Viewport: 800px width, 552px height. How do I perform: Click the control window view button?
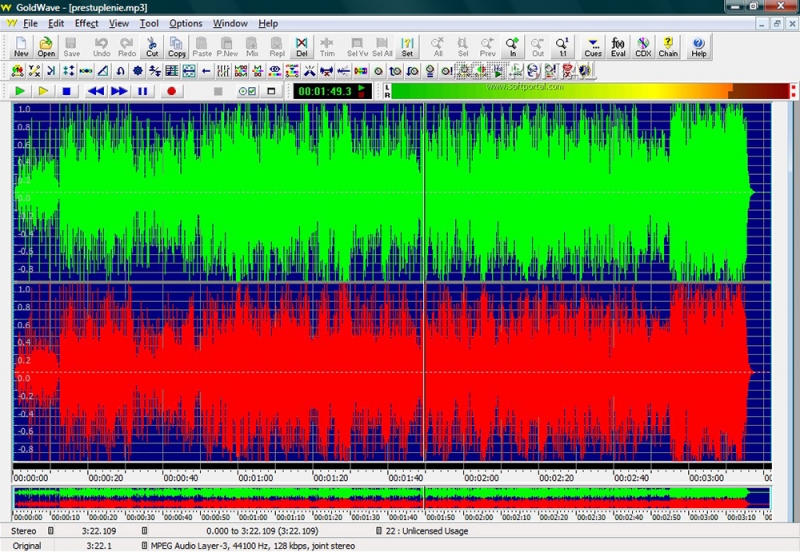coord(271,91)
